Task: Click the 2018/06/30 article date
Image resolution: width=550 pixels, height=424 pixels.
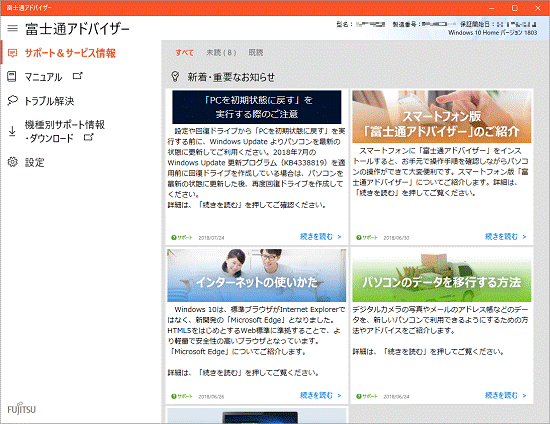Action: (x=396, y=238)
